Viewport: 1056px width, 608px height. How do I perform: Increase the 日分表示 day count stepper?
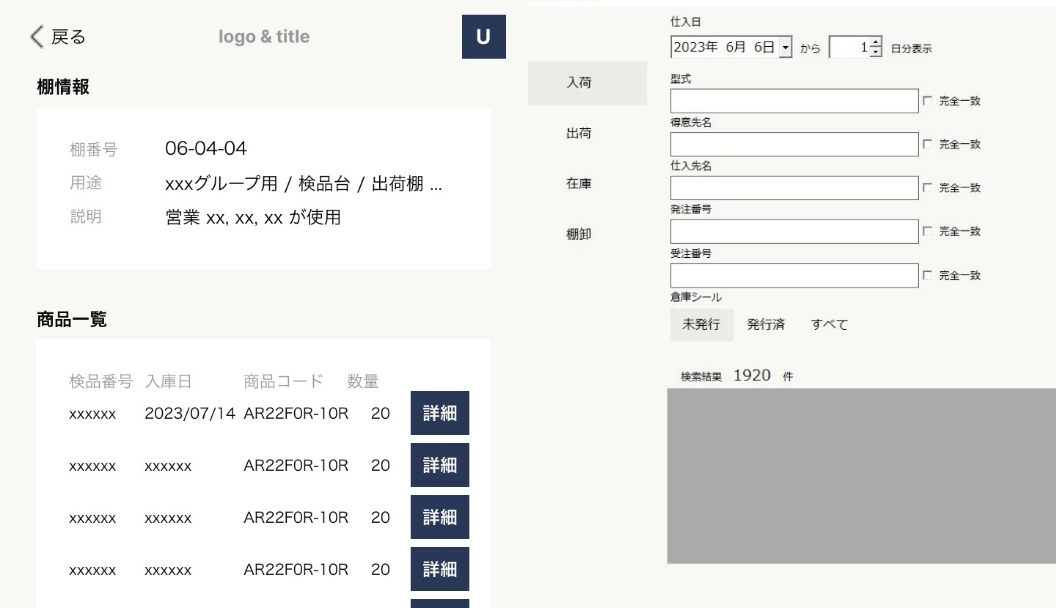[876, 42]
